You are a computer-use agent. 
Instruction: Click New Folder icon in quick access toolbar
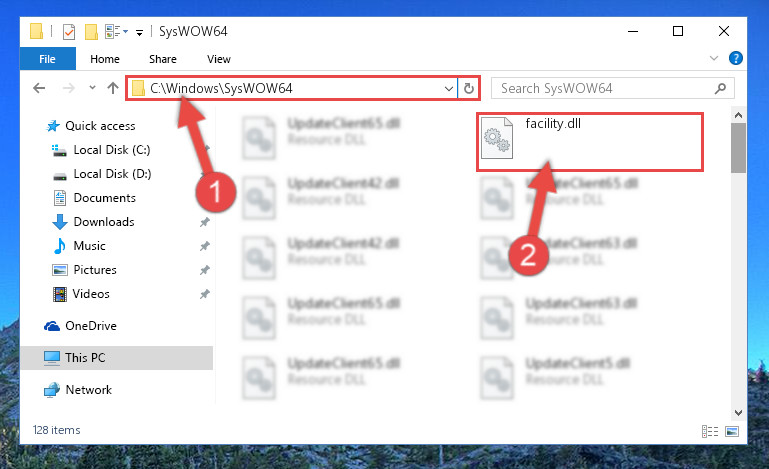pyautogui.click(x=91, y=32)
